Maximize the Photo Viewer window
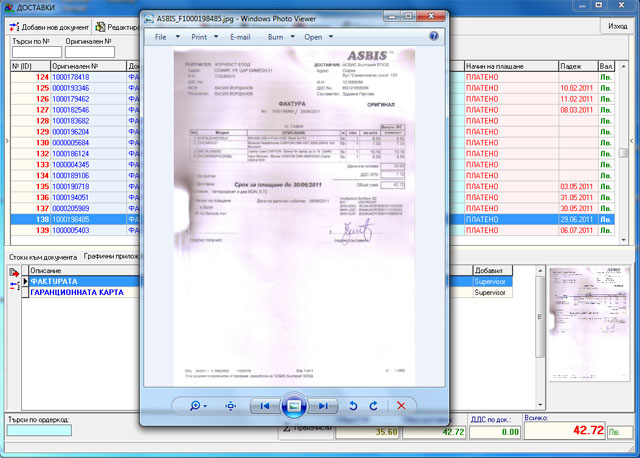The image size is (640, 458). pos(408,16)
